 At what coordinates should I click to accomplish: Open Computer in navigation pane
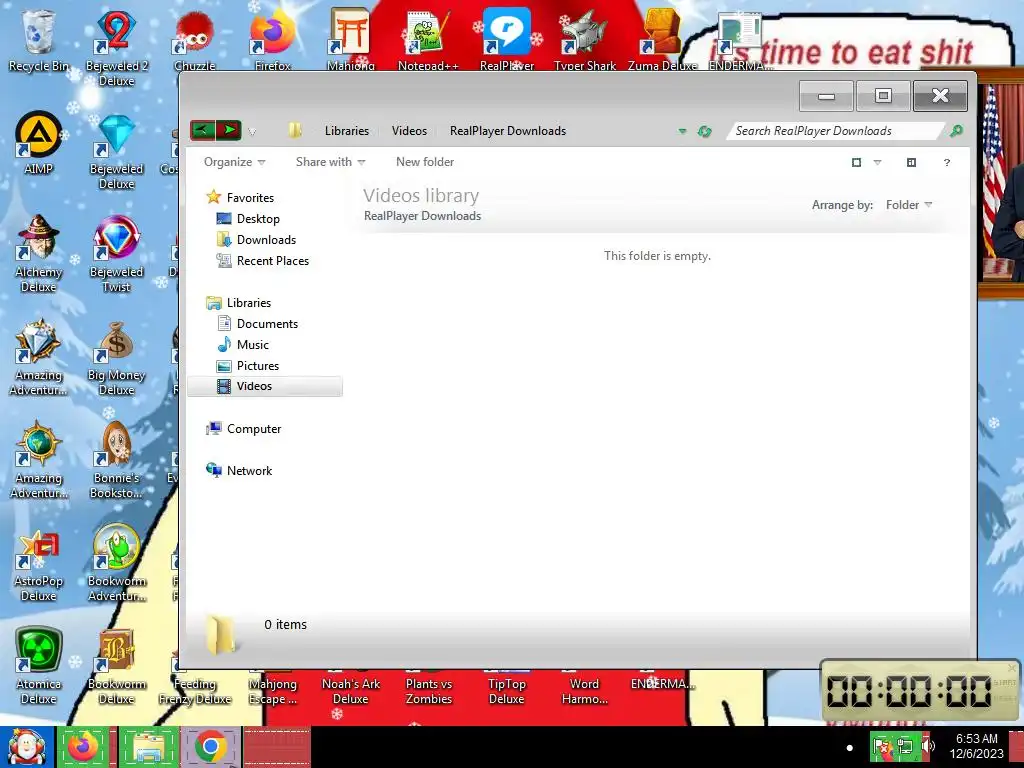click(244, 428)
